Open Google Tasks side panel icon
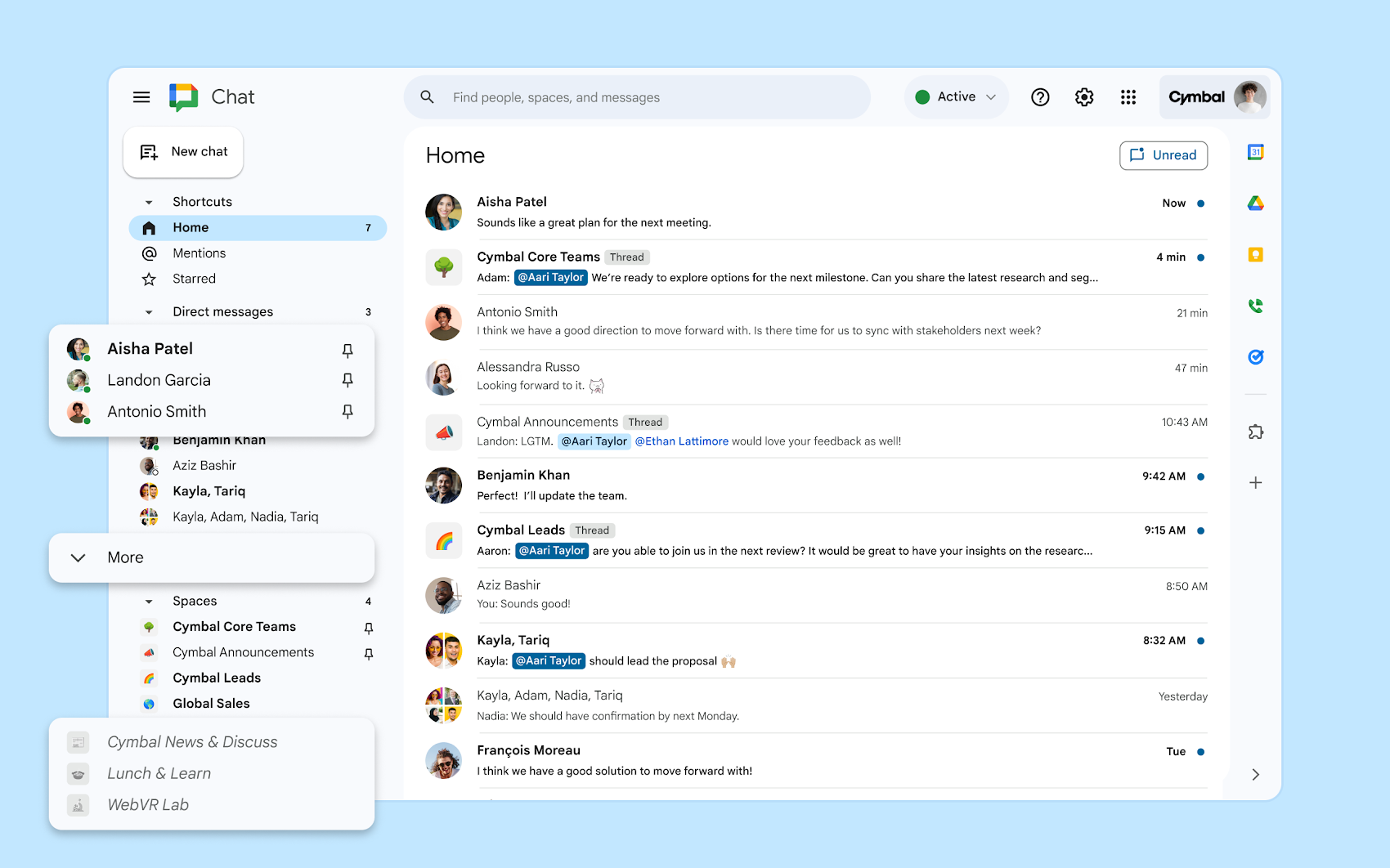The width and height of the screenshot is (1390, 868). [x=1256, y=357]
